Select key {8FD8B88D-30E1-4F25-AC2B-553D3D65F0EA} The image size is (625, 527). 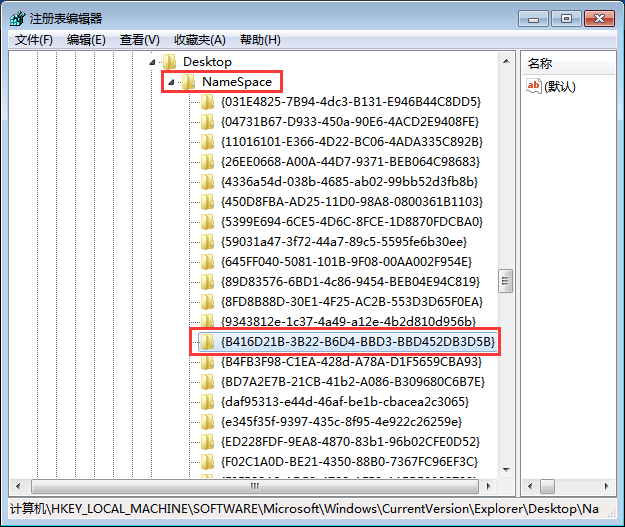click(352, 302)
